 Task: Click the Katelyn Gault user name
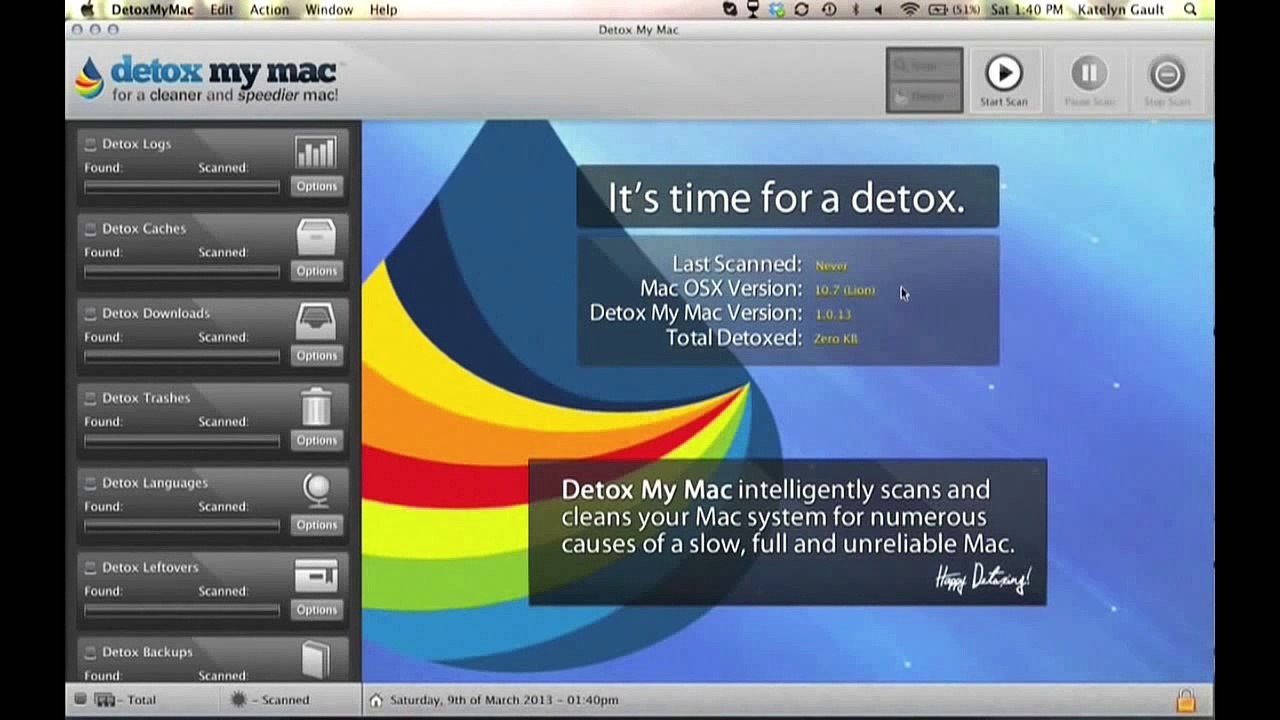click(x=1120, y=10)
